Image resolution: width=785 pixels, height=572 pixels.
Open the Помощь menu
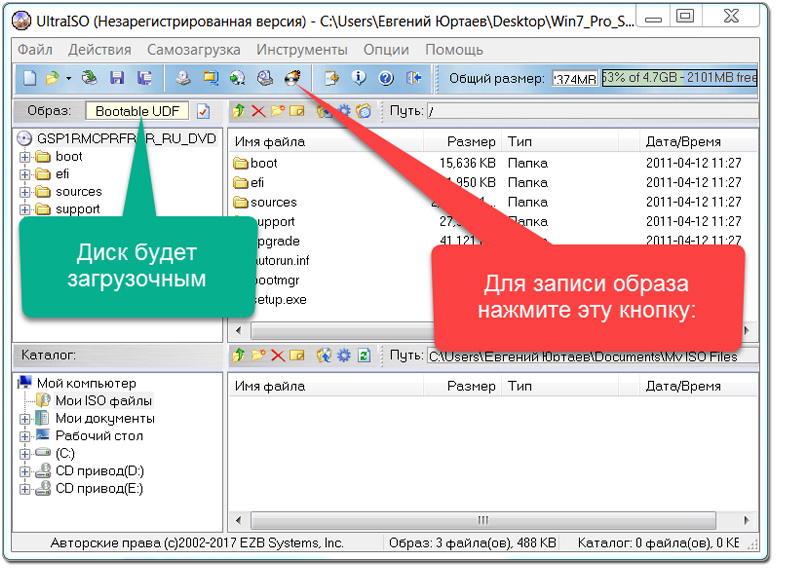point(454,50)
